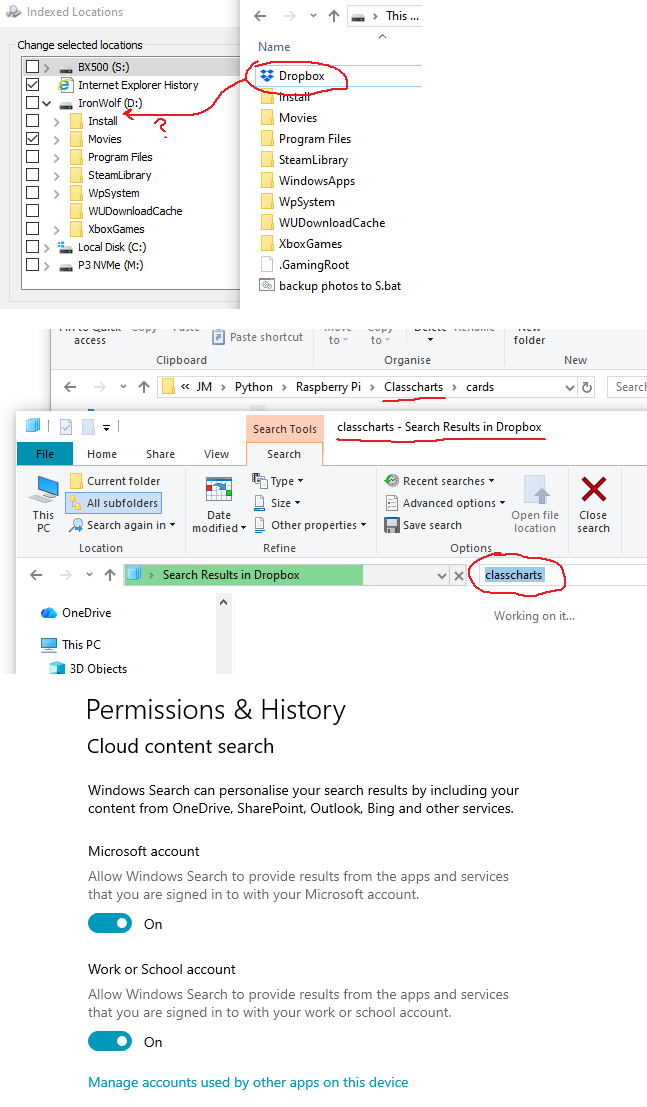Click the up arrow in Search Results navigation
Image resolution: width=647 pixels, height=1107 pixels.
click(x=109, y=575)
